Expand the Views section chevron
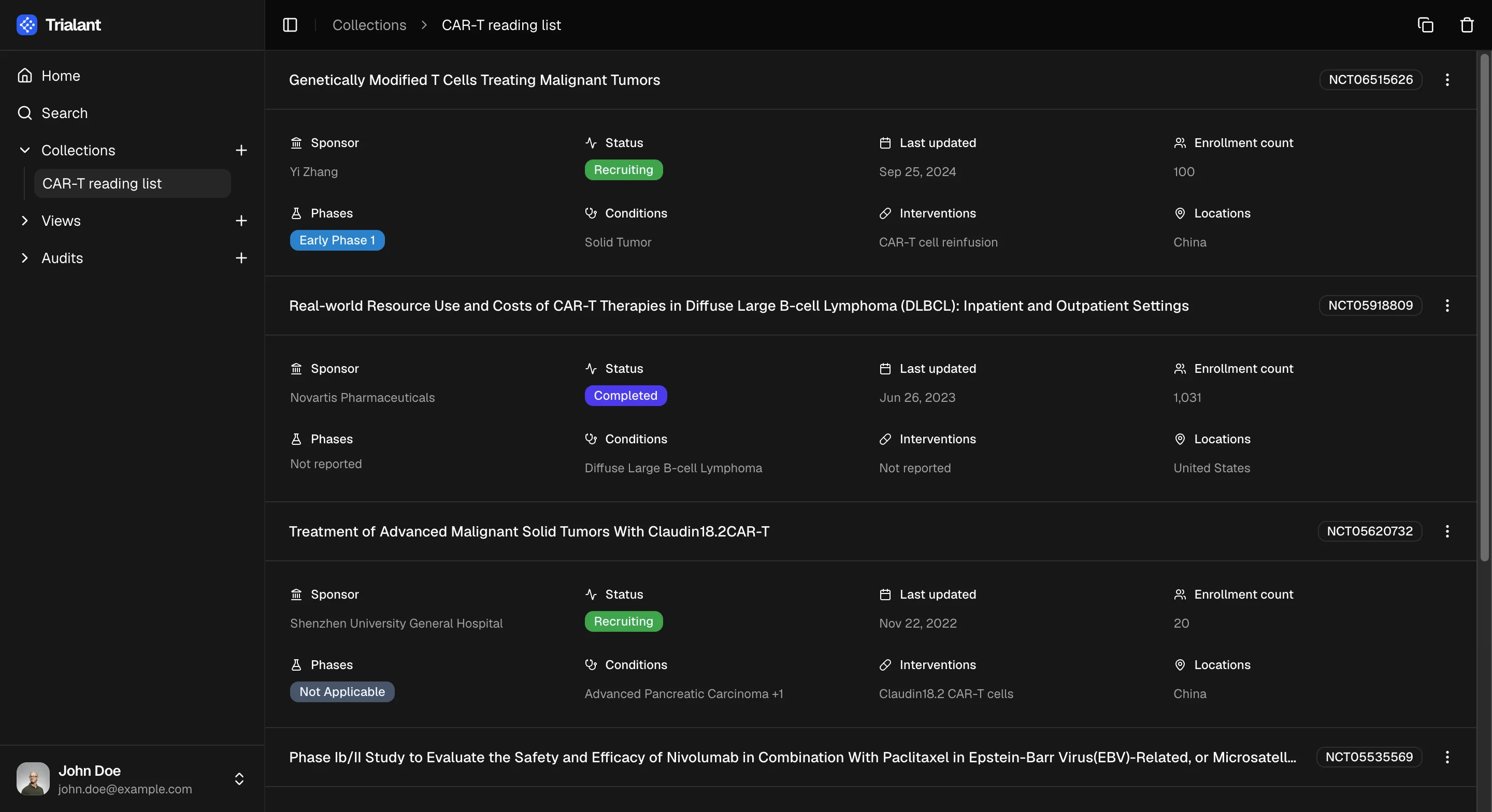 [x=24, y=221]
